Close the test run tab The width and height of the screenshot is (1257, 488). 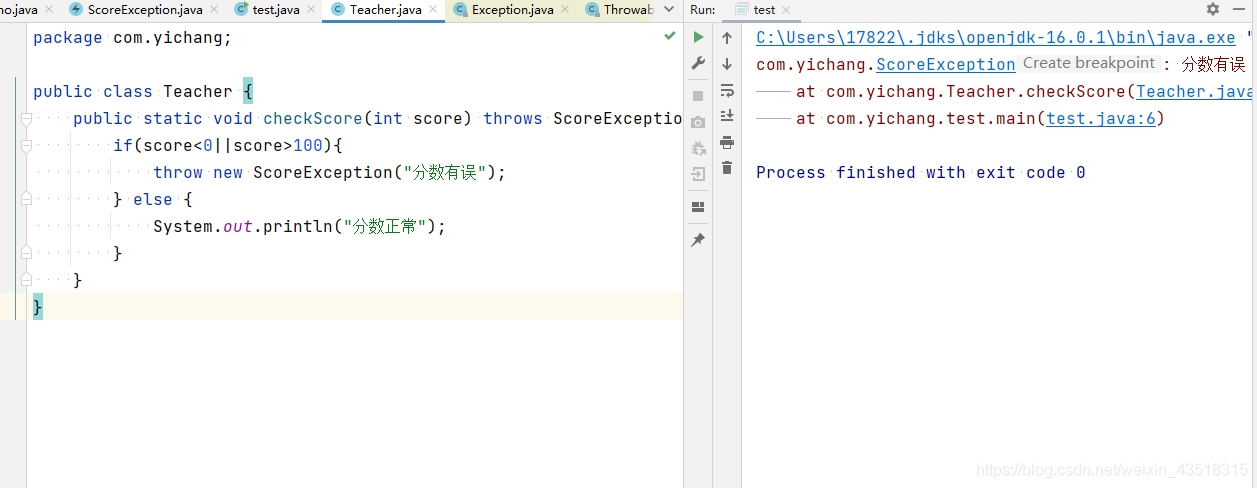[x=788, y=10]
